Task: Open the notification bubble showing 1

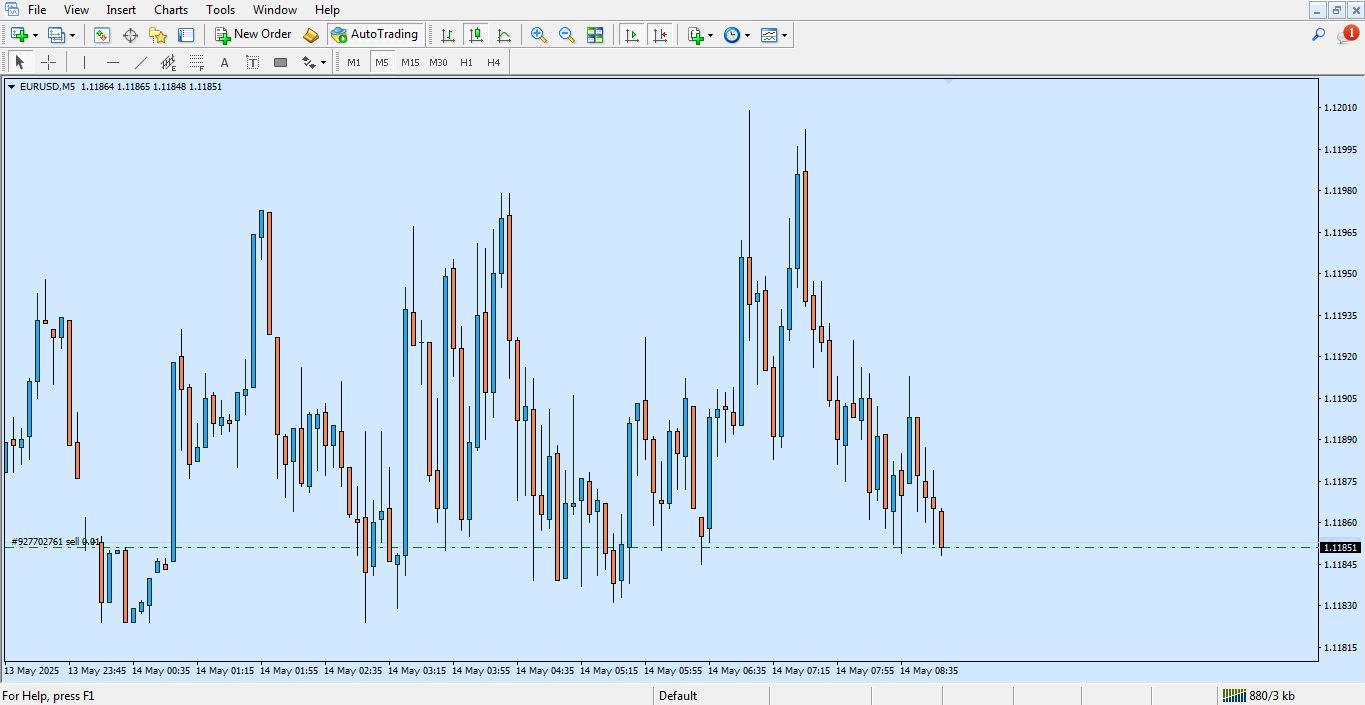Action: pos(1347,34)
